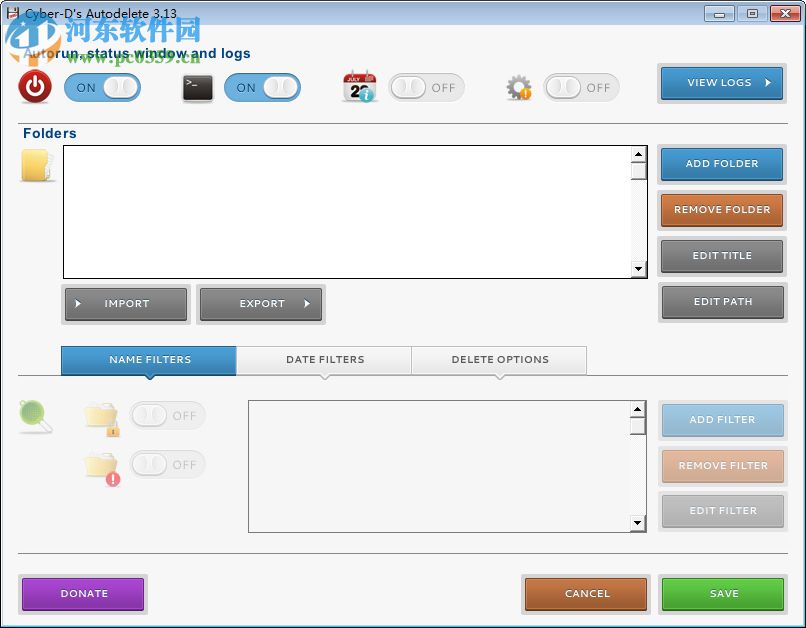The height and width of the screenshot is (628, 806).
Task: Click the settings gear icon
Action: [x=518, y=88]
